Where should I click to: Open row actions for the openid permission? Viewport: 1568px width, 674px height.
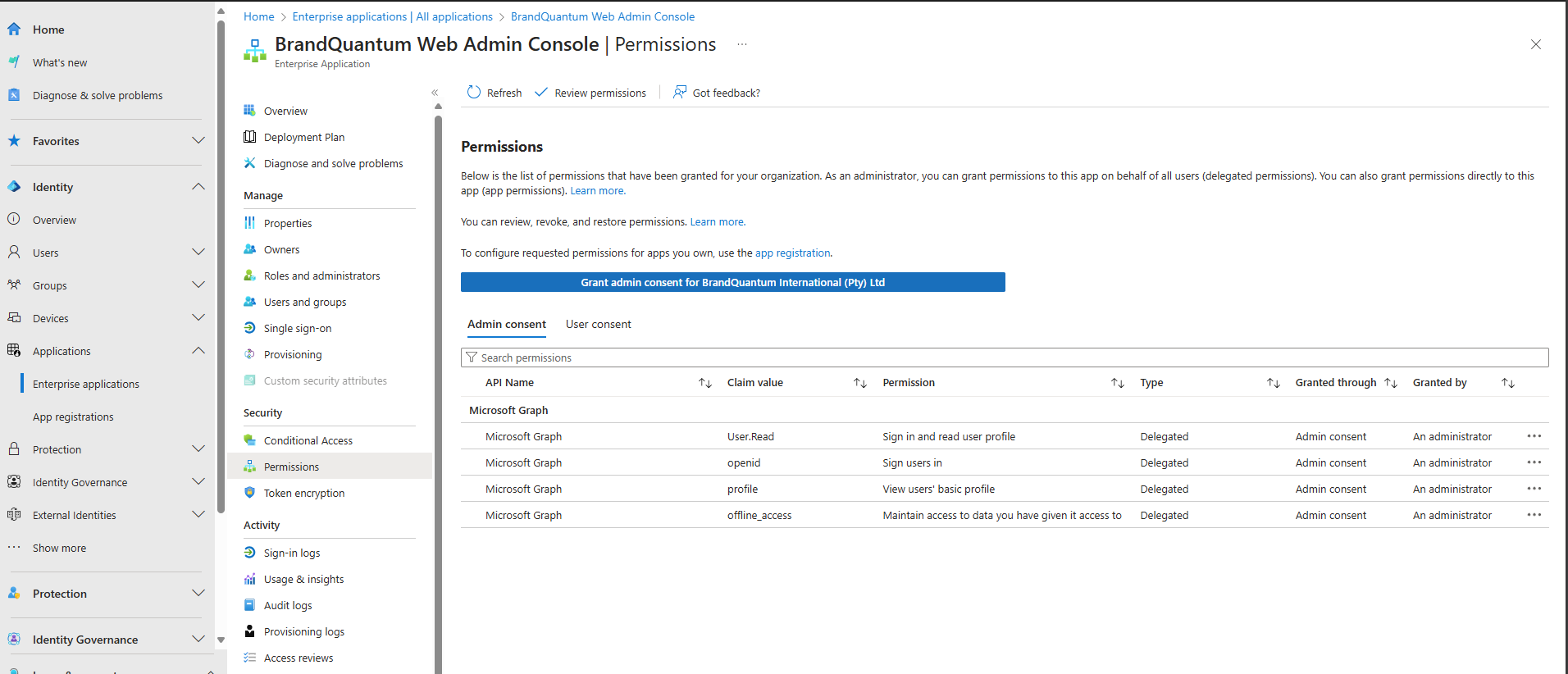point(1534,462)
